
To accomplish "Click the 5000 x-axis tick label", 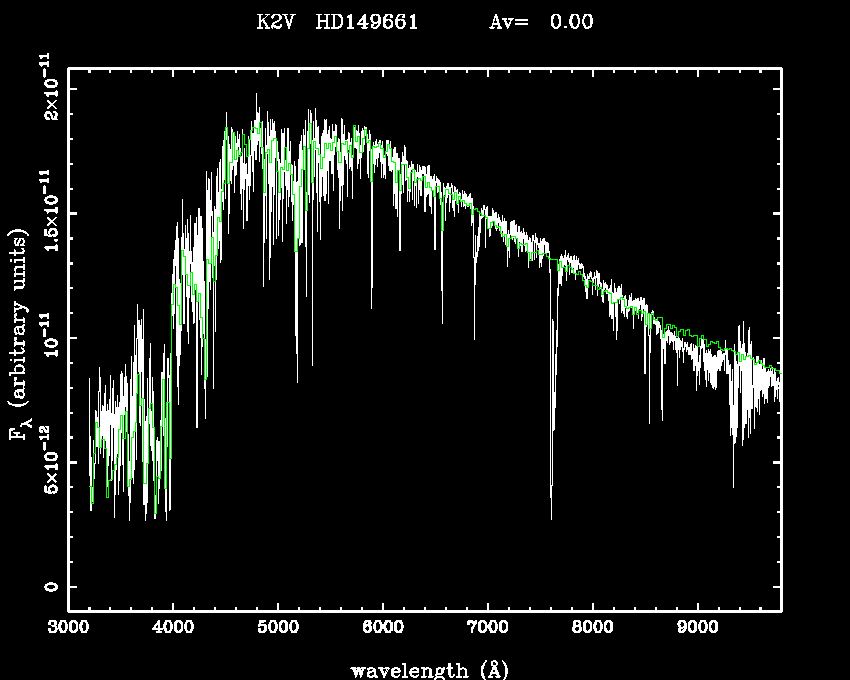I will click(278, 629).
